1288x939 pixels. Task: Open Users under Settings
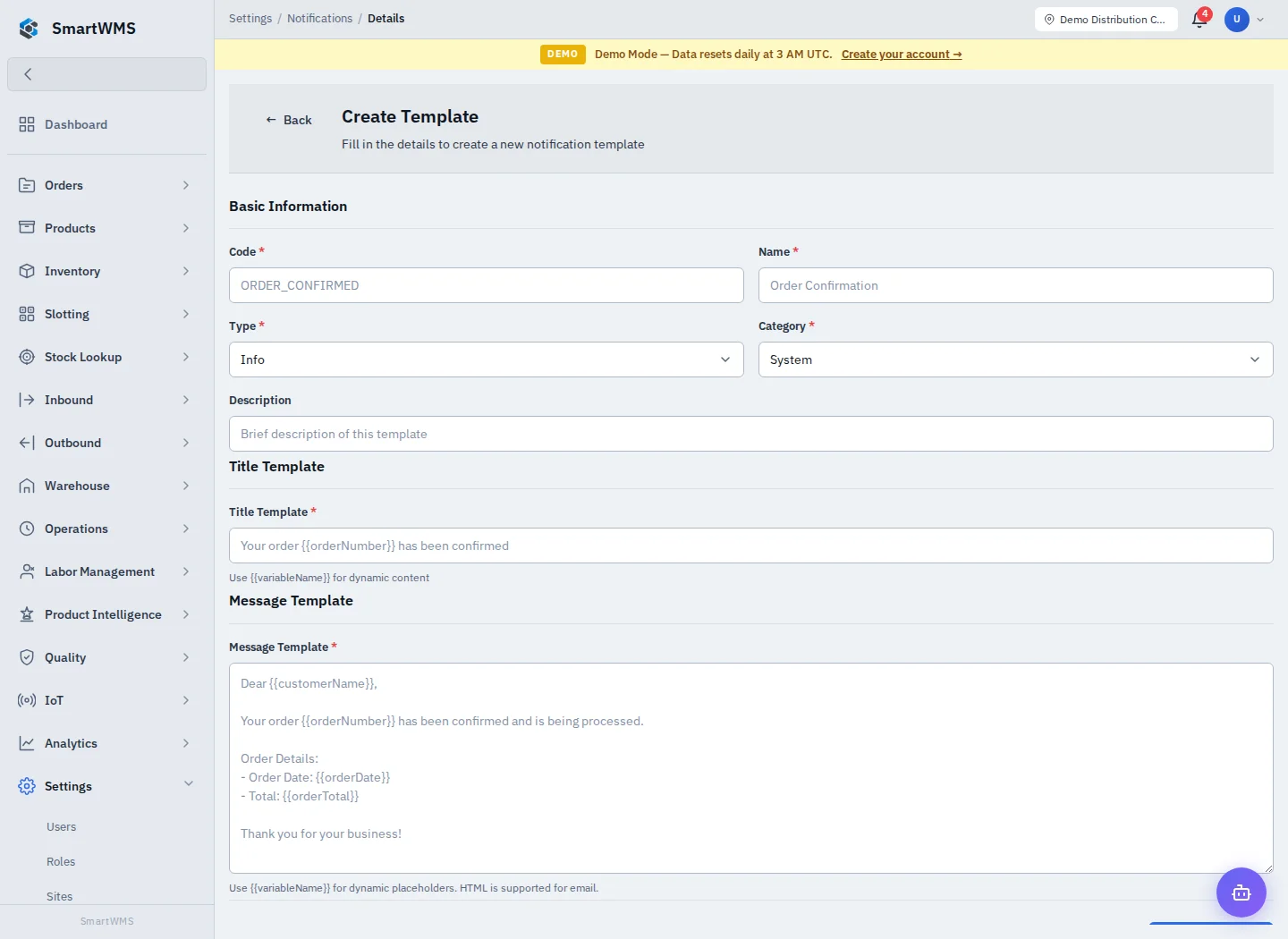pyautogui.click(x=61, y=827)
